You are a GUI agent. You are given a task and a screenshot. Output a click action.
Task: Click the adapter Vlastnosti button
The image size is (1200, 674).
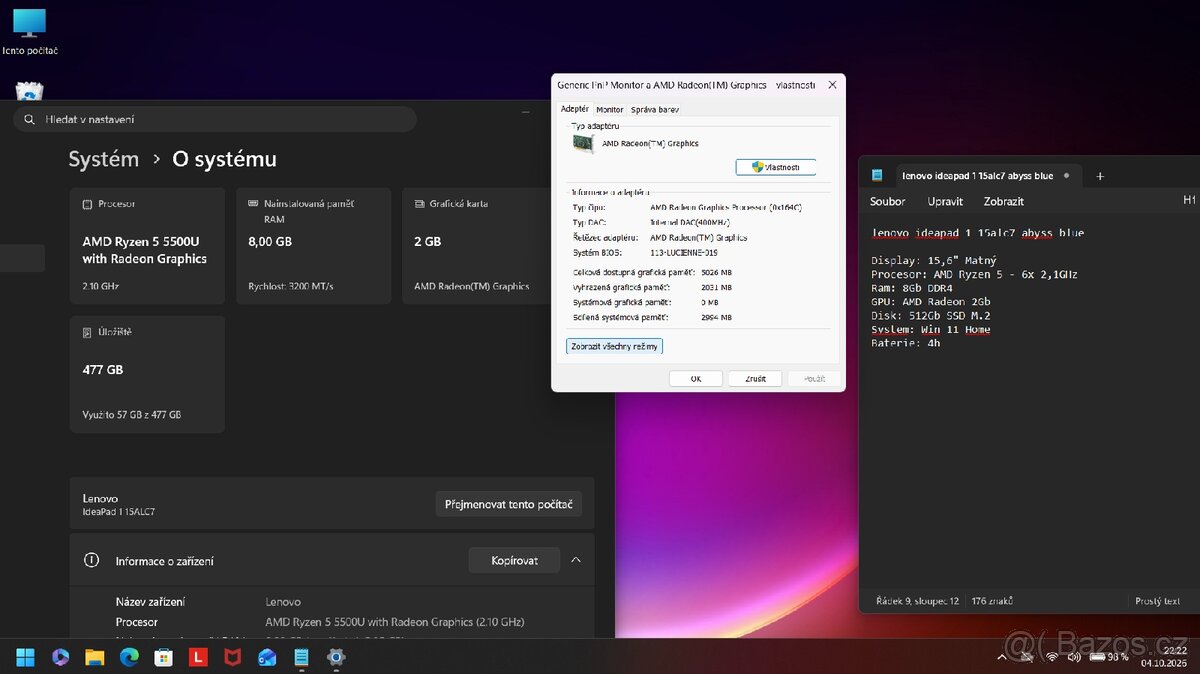(776, 167)
